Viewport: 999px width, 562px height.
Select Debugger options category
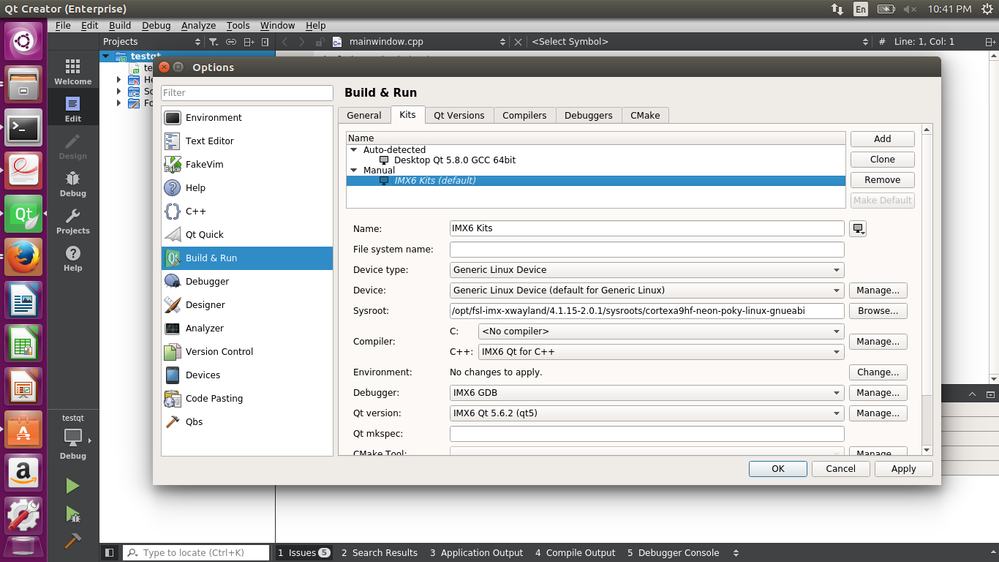(x=247, y=281)
